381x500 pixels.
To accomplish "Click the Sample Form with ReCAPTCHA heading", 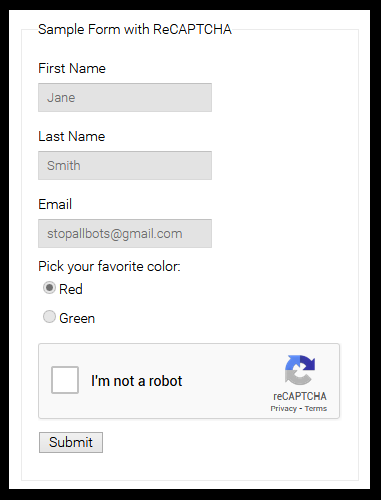I will pyautogui.click(x=135, y=29).
